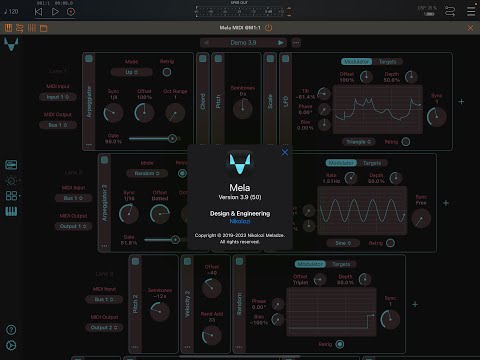Add a module to Lane 1 with plus
This screenshot has height=360, width=480.
(461, 102)
